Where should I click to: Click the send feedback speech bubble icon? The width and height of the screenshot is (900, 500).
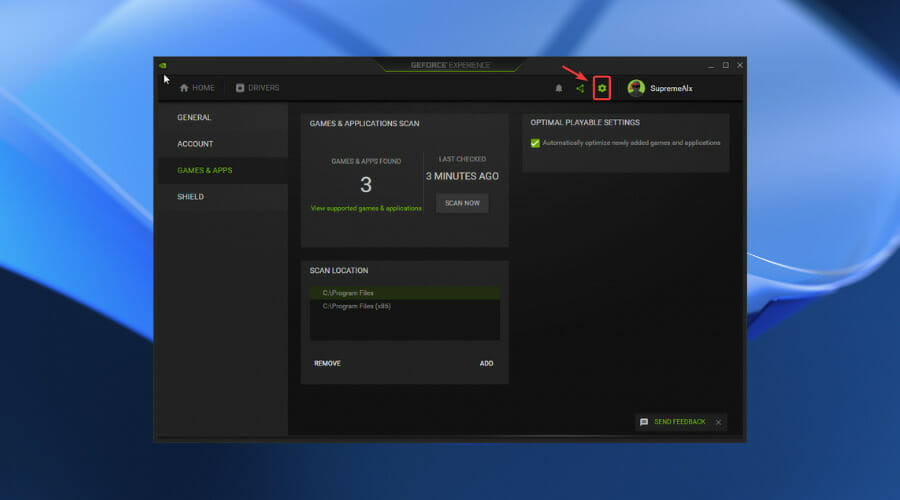coord(644,422)
